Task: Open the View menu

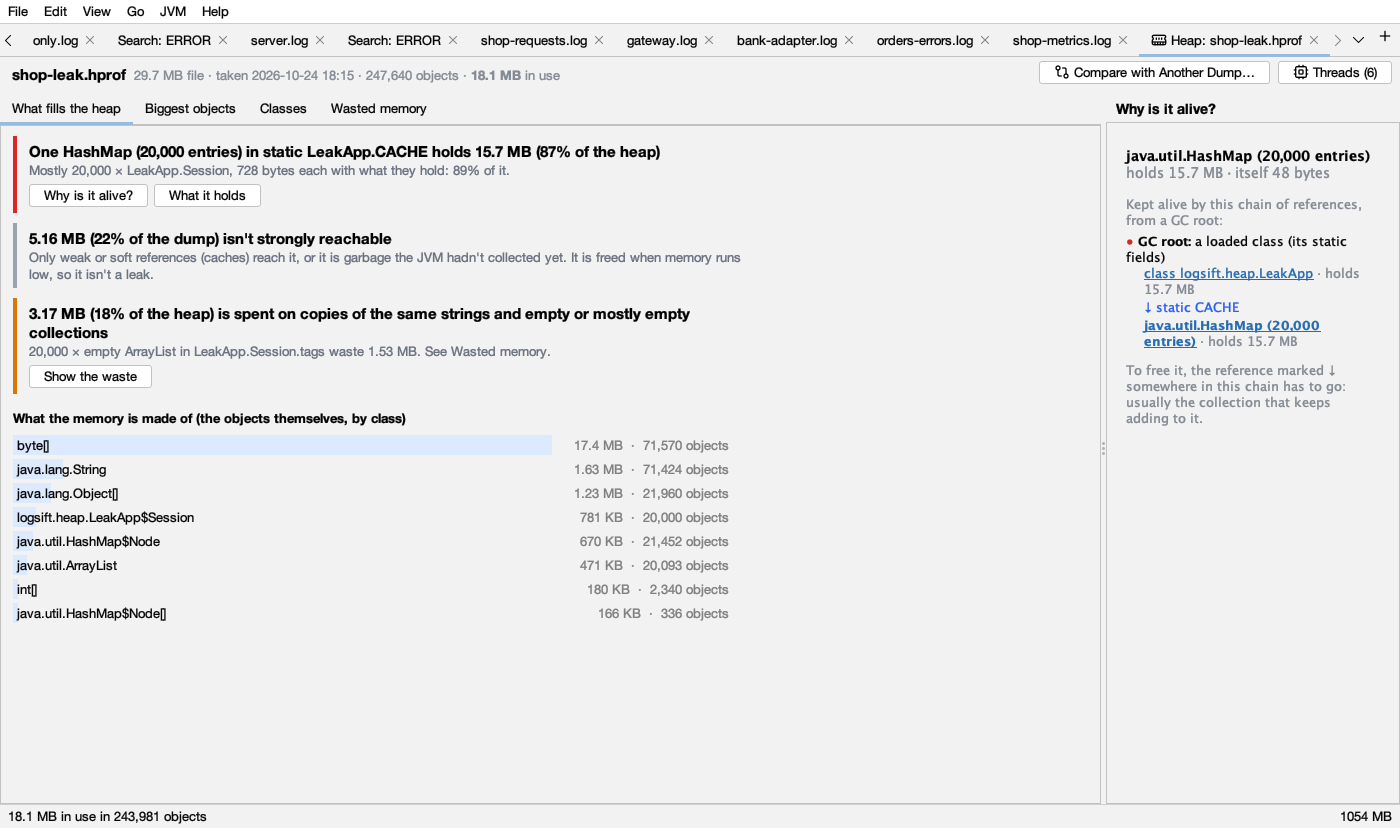Action: [x=97, y=12]
